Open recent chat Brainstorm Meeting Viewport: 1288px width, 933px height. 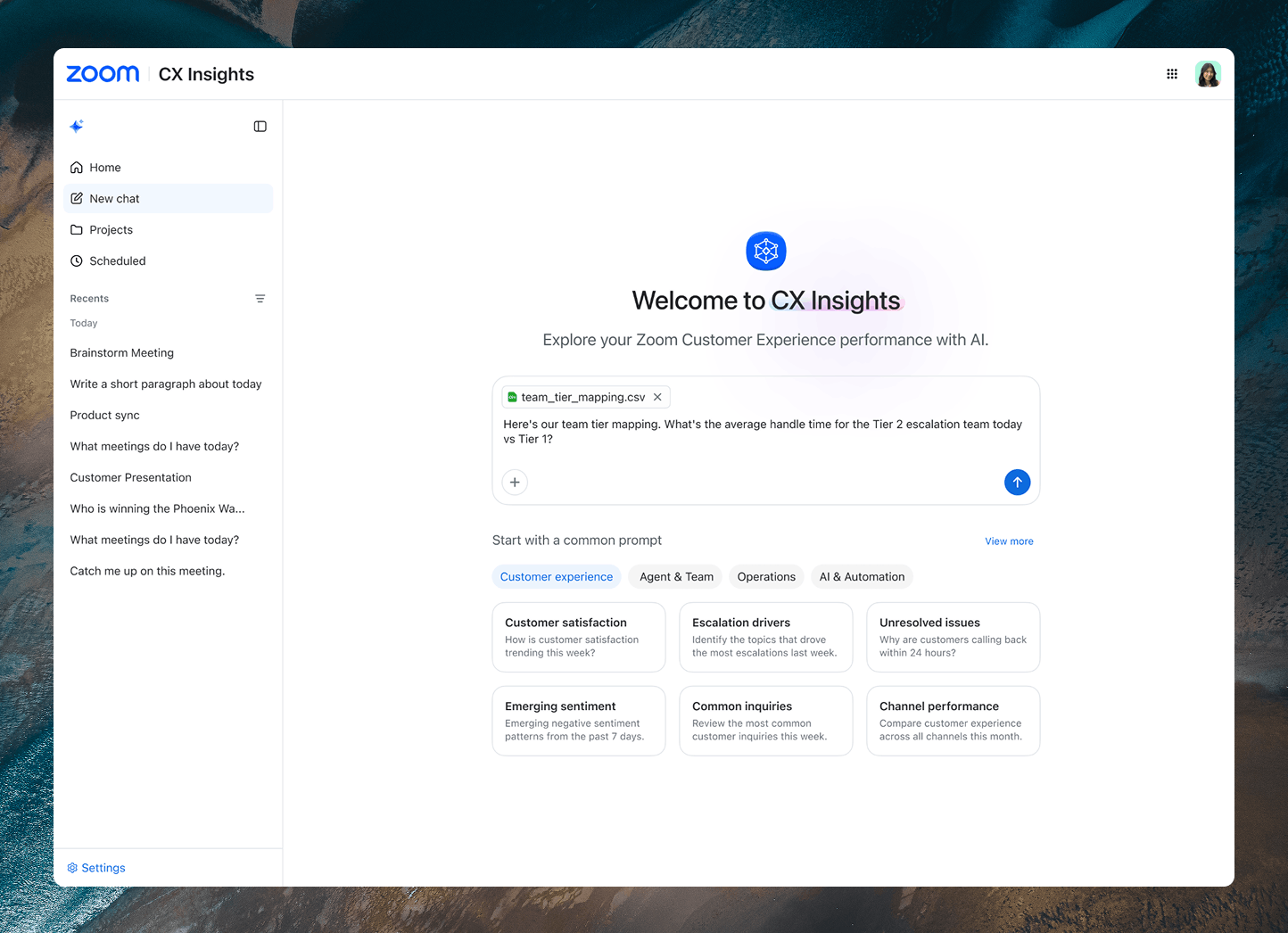122,353
